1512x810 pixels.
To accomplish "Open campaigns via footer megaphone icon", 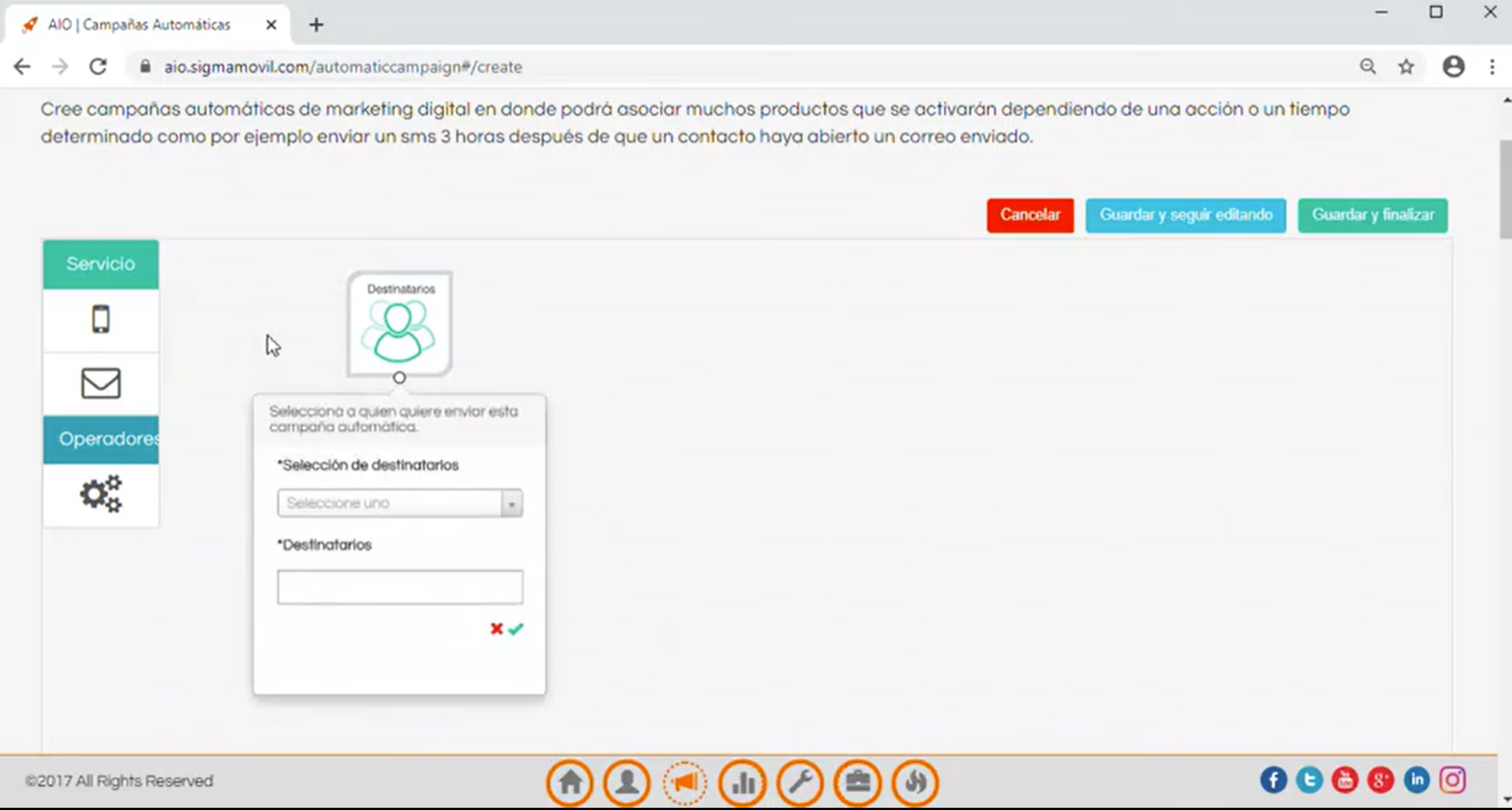I will (x=684, y=782).
